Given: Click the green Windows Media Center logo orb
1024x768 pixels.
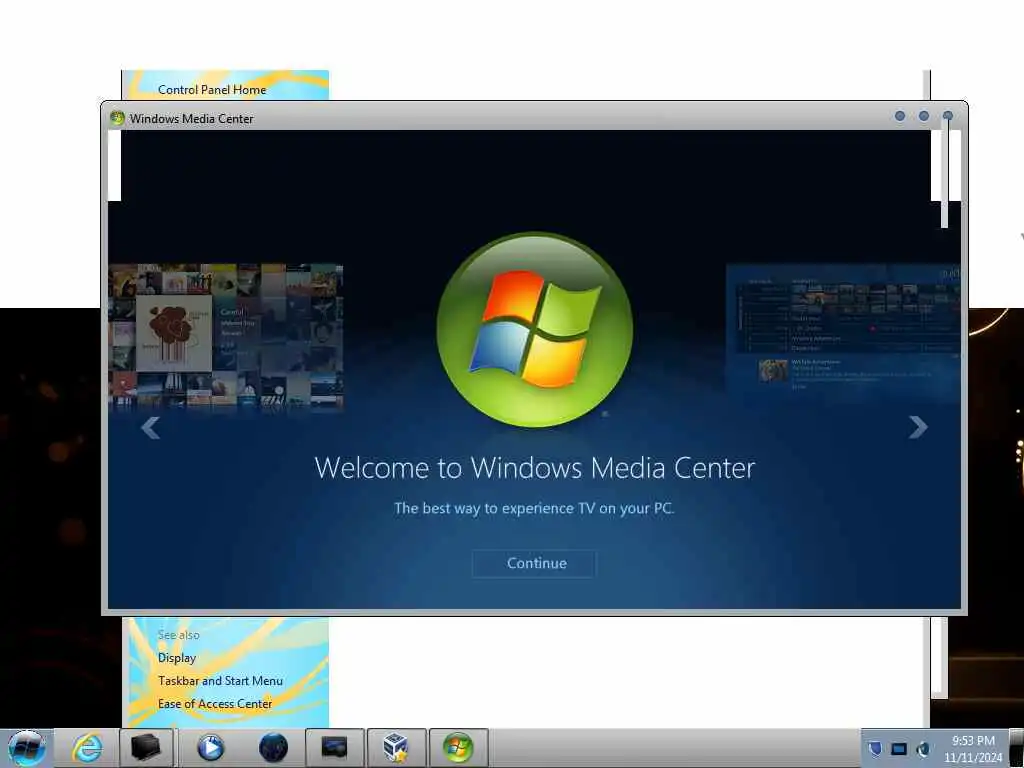Looking at the screenshot, I should click(534, 329).
